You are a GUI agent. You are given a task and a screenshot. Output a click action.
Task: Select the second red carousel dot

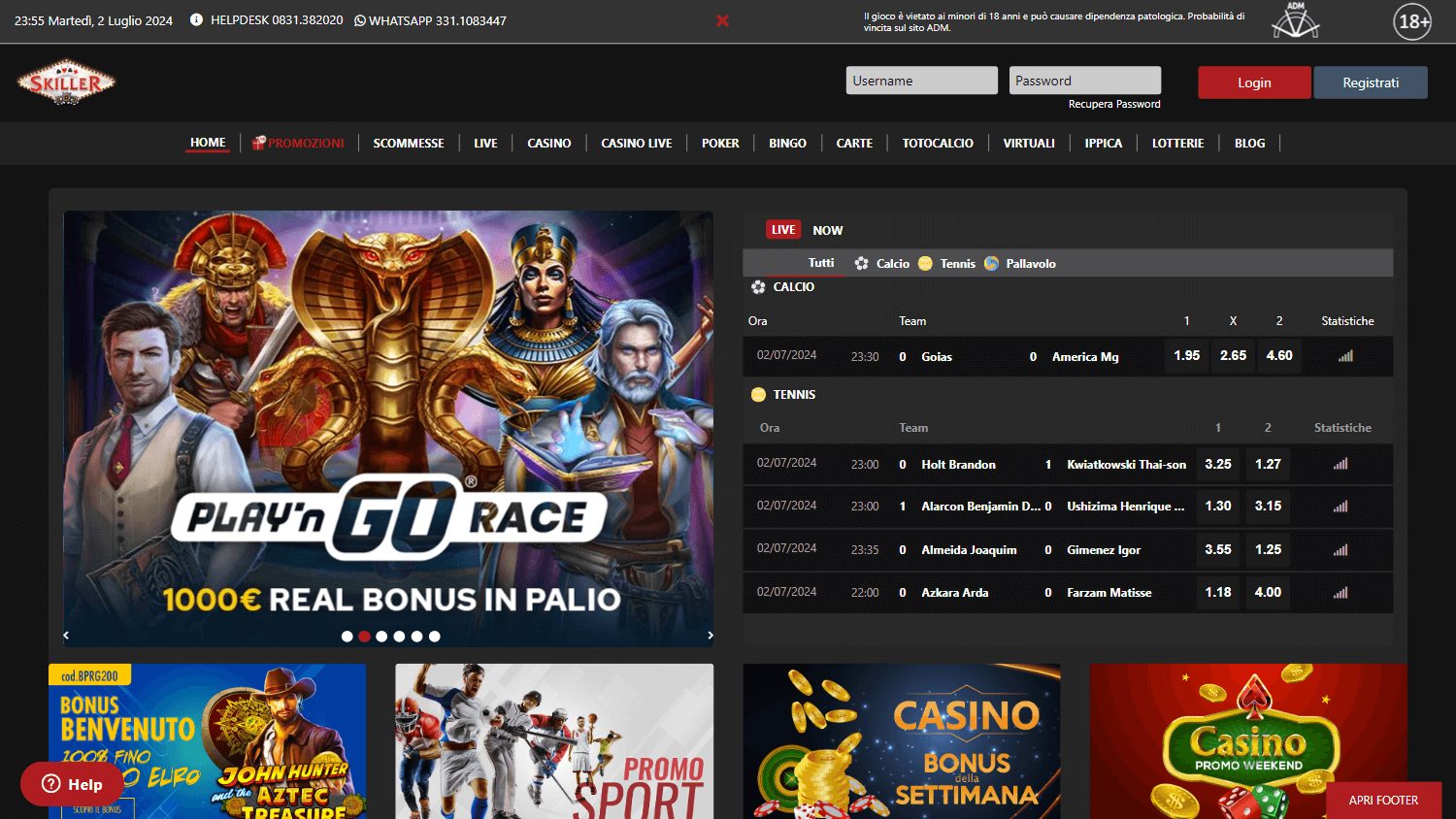(x=364, y=637)
